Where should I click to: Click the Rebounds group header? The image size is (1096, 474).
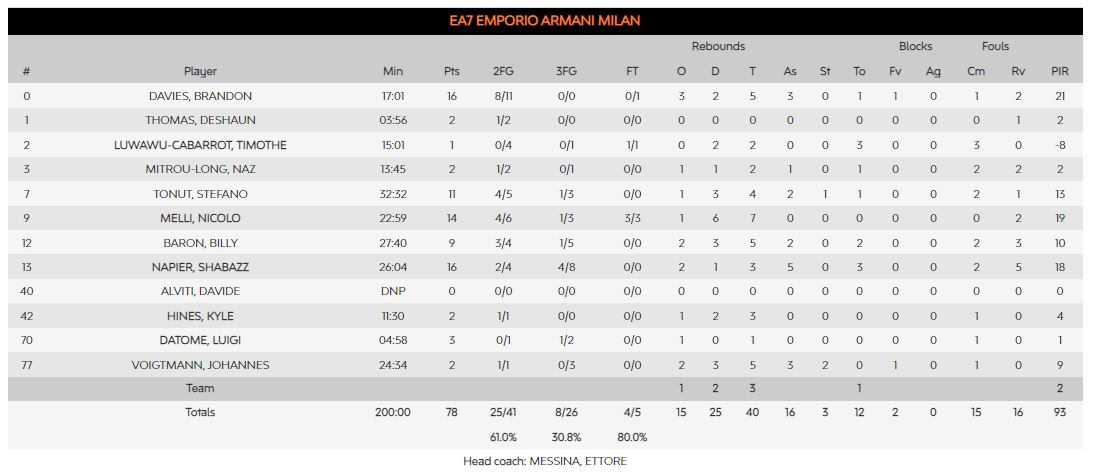tap(718, 46)
